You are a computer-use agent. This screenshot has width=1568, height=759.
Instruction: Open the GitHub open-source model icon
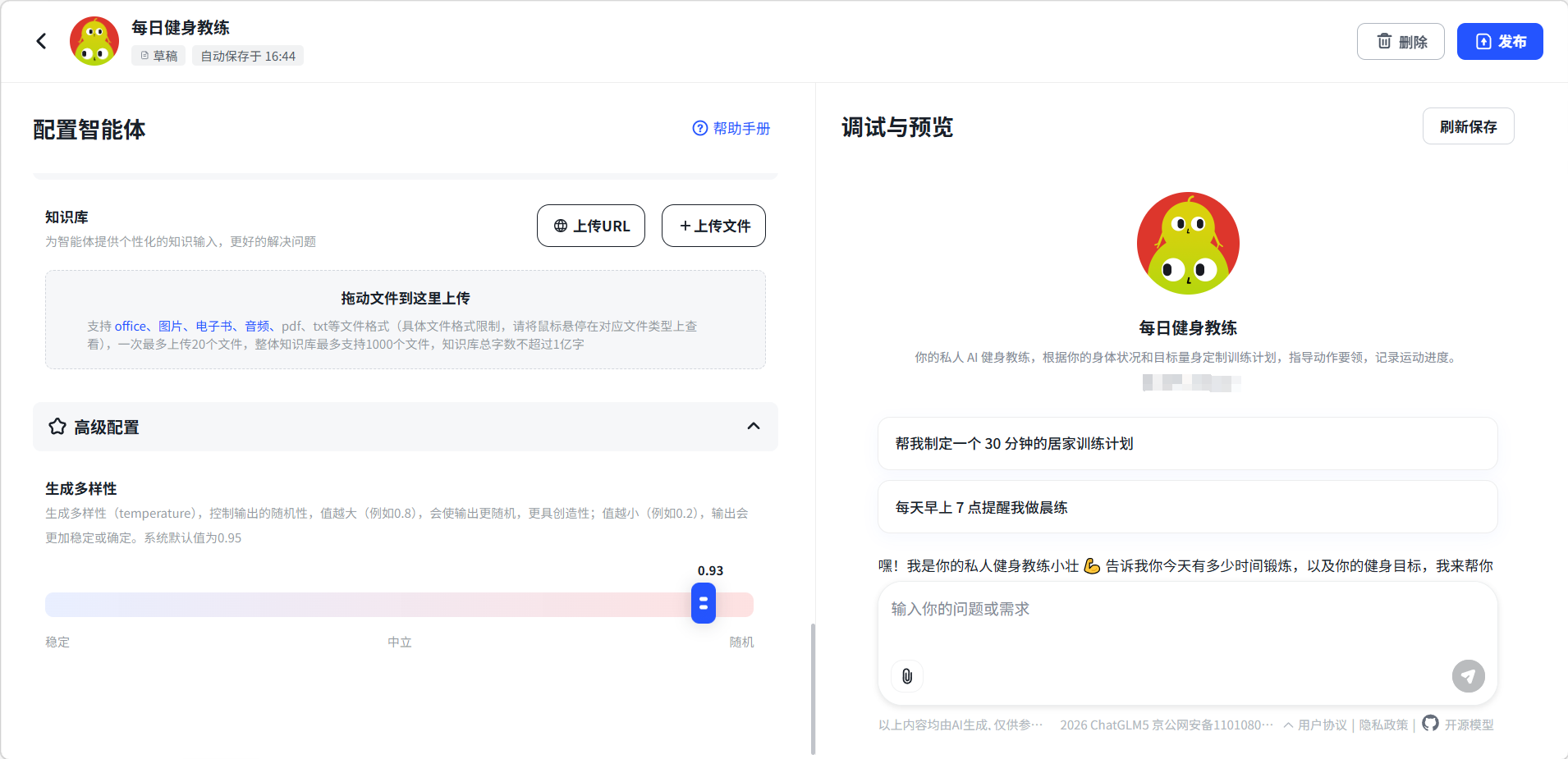tap(1430, 723)
